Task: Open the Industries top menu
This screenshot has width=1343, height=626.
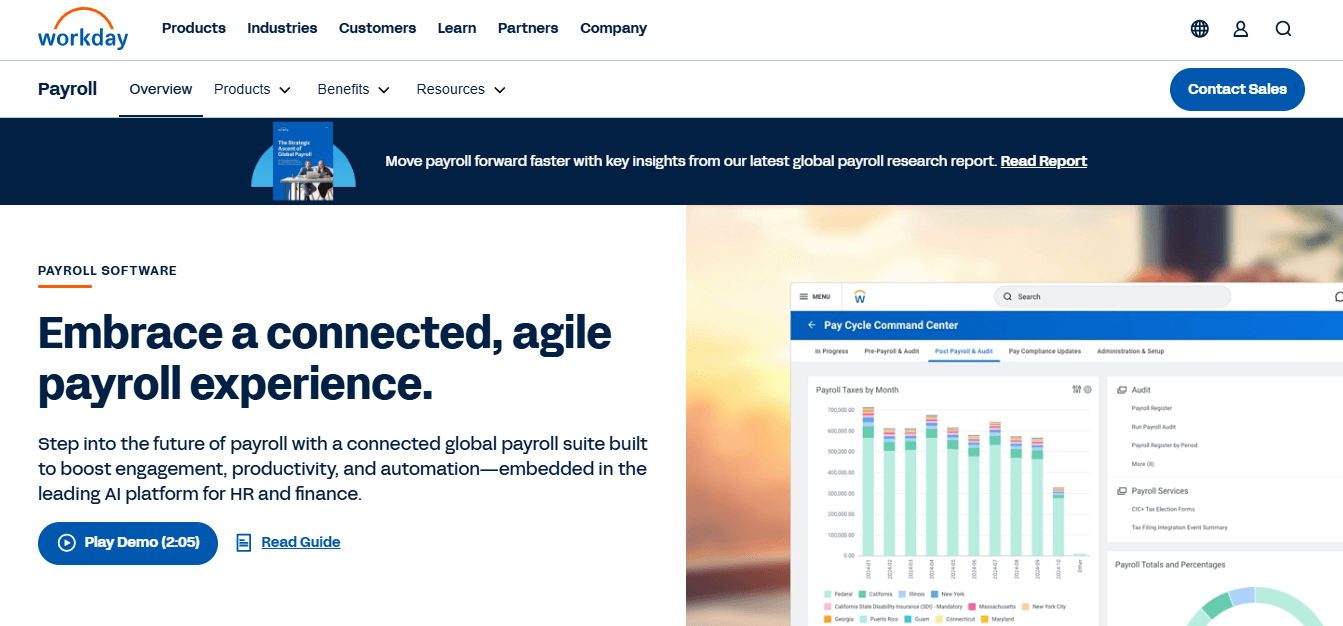Action: point(282,28)
